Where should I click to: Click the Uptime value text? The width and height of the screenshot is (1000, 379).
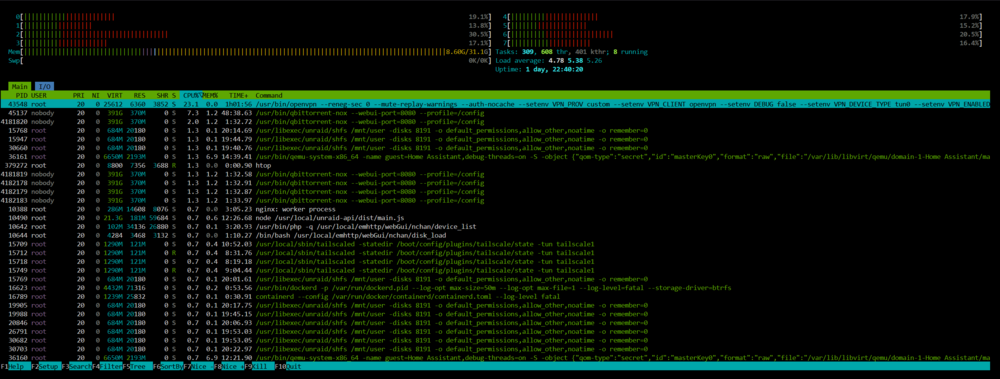(x=553, y=70)
